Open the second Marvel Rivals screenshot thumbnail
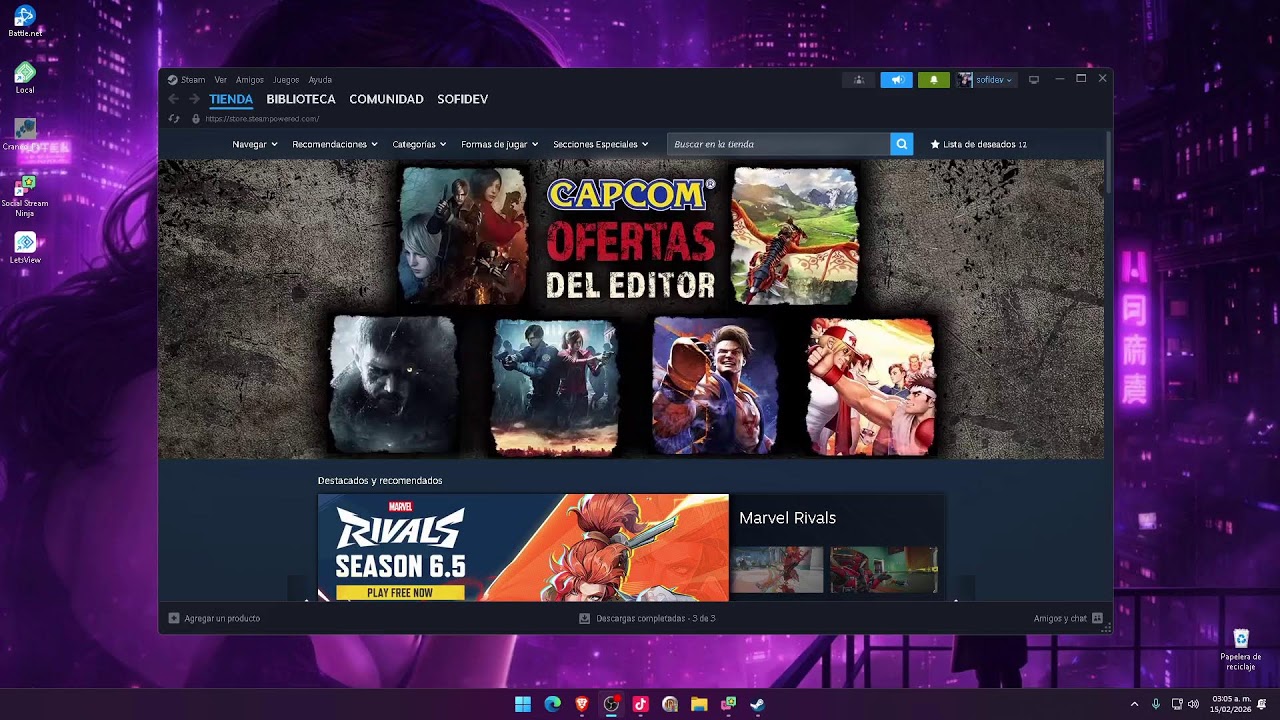Screen dimensions: 1280x720 [883, 569]
